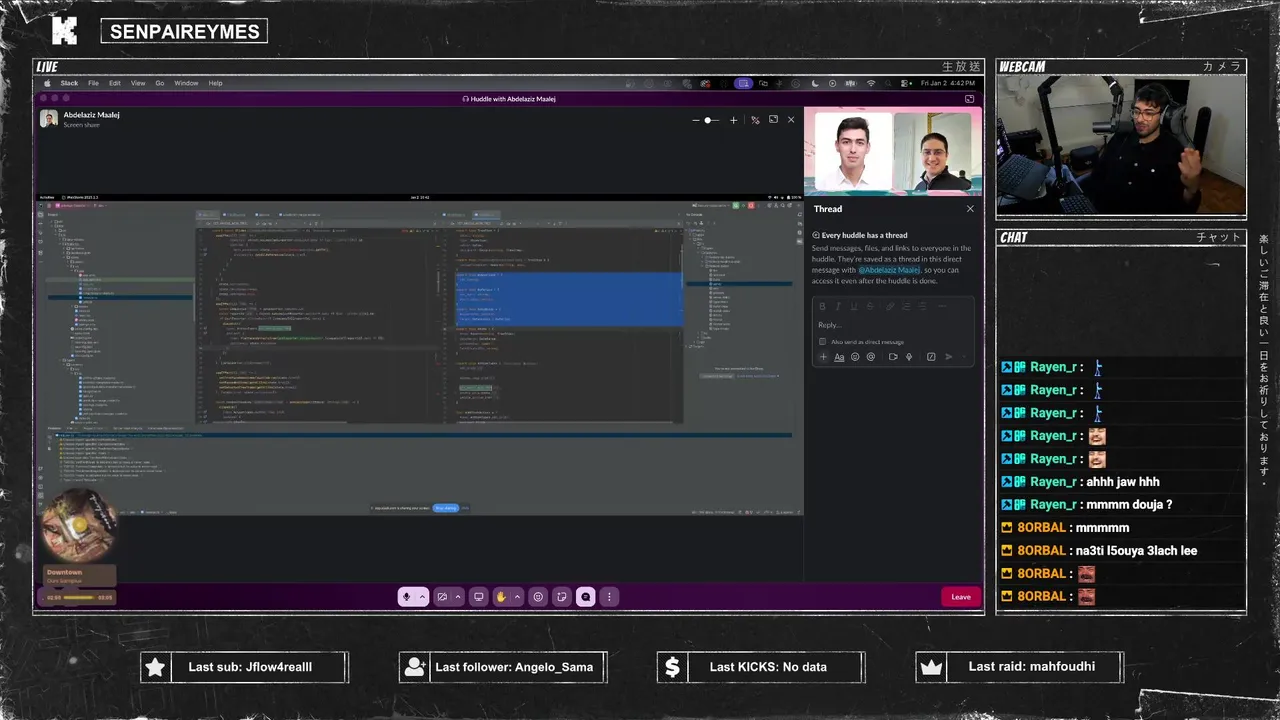Open more huddle options three-dot menu
1280x720 pixels.
coord(609,597)
